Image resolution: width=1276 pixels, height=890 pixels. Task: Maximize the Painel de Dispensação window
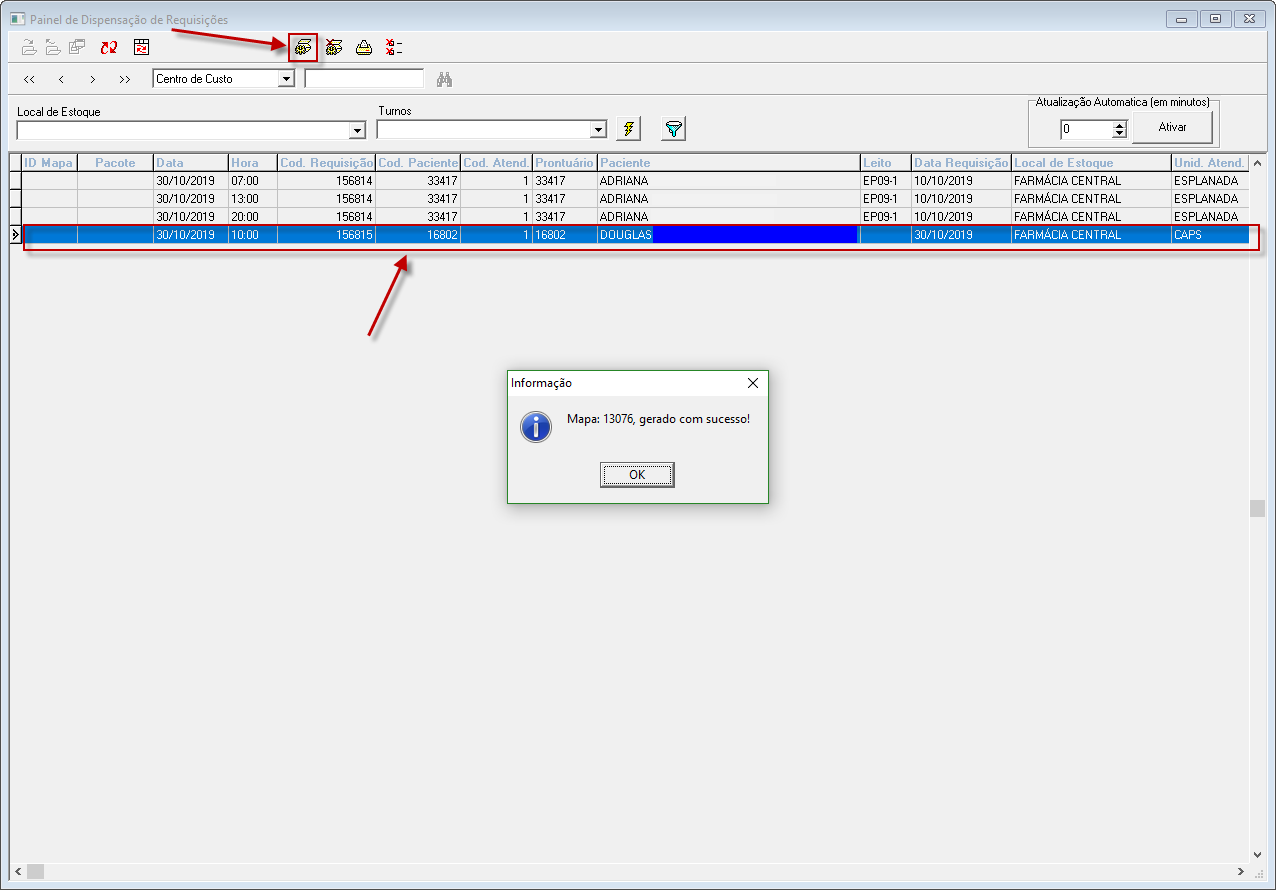tap(1215, 18)
